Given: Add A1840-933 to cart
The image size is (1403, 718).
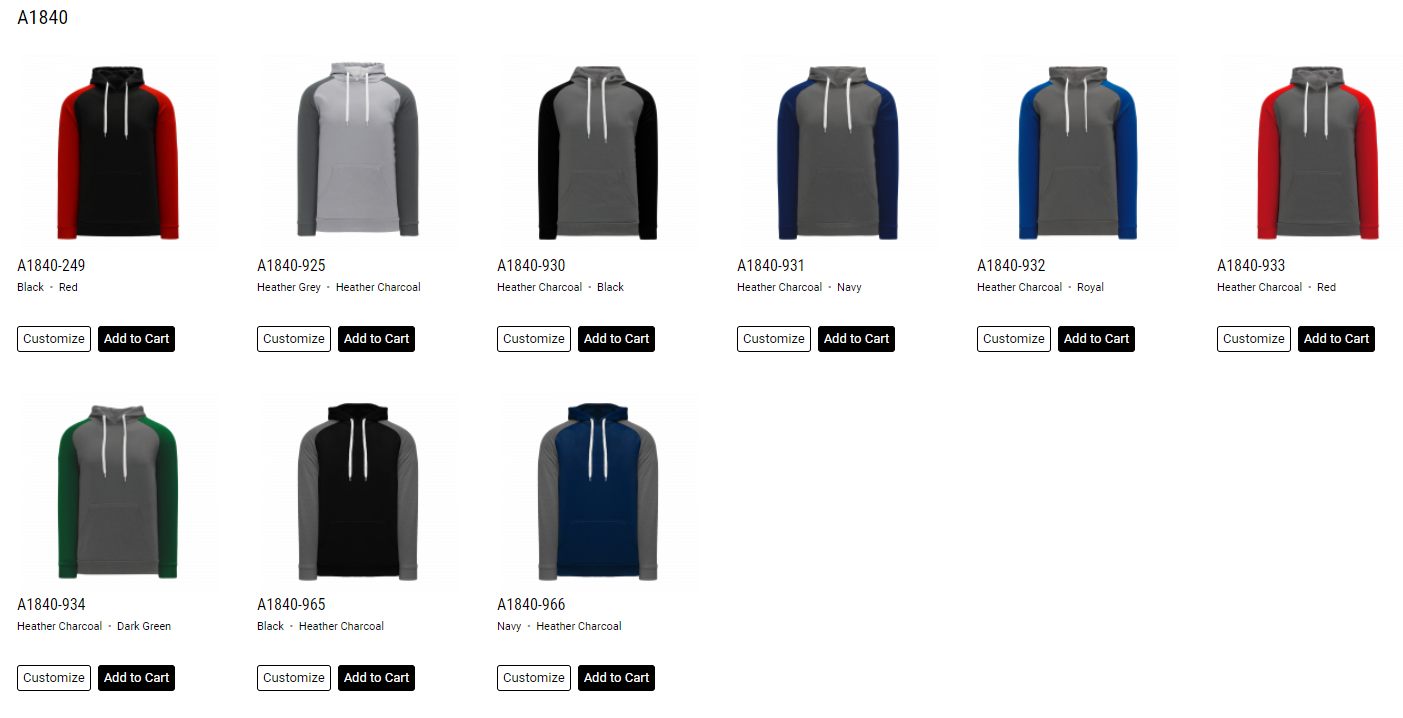Looking at the screenshot, I should (1336, 339).
